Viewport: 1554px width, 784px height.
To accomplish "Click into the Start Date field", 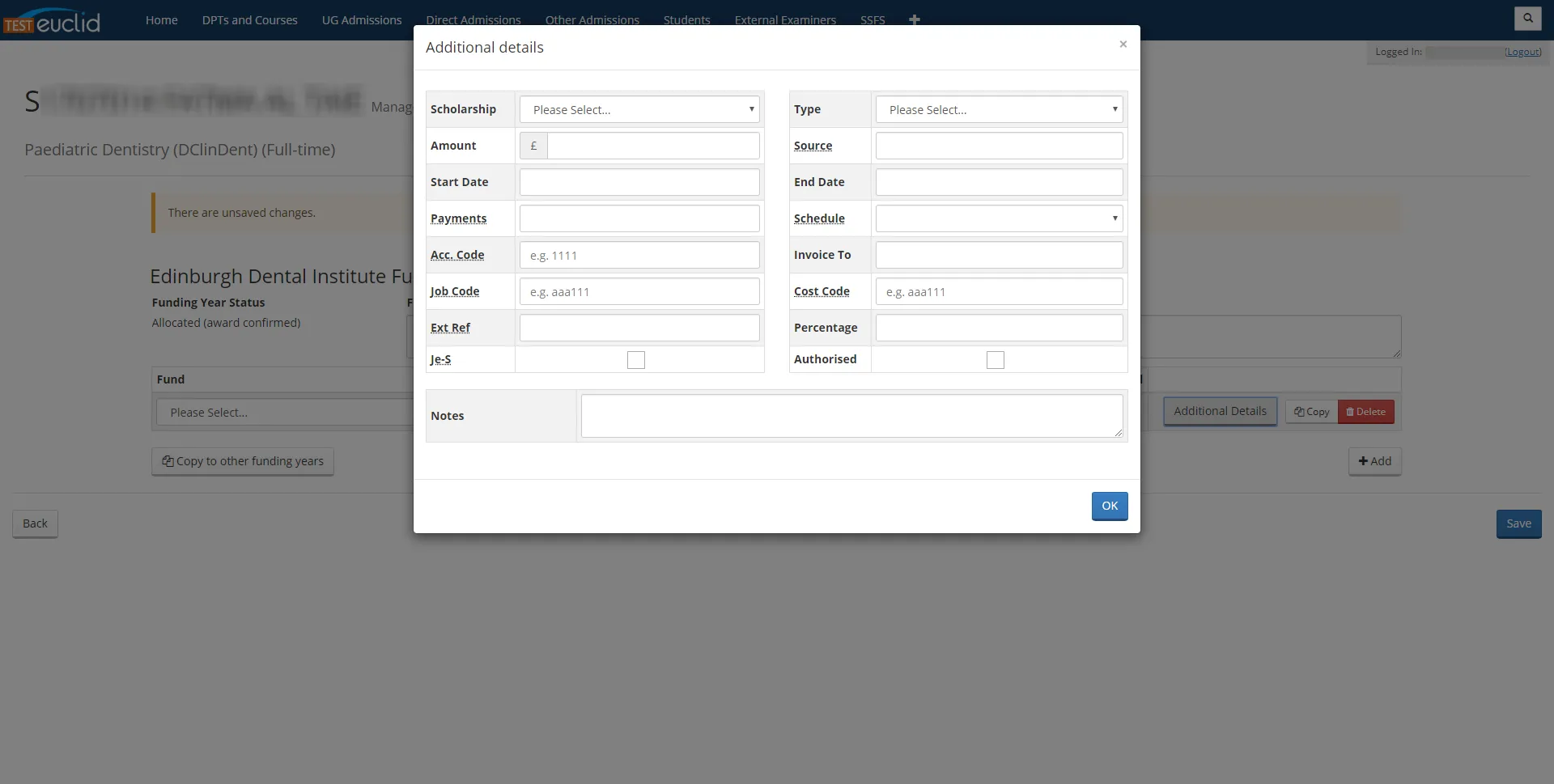I will 639,182.
